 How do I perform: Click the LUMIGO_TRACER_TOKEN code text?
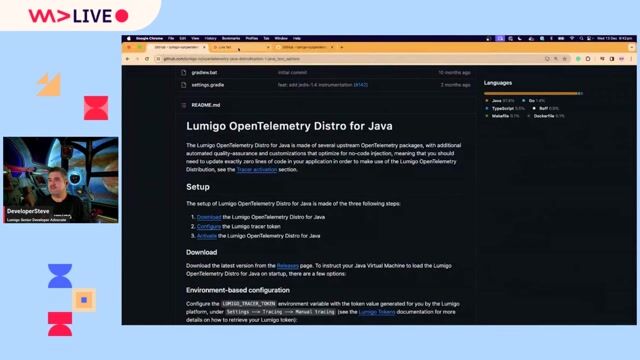[249, 304]
